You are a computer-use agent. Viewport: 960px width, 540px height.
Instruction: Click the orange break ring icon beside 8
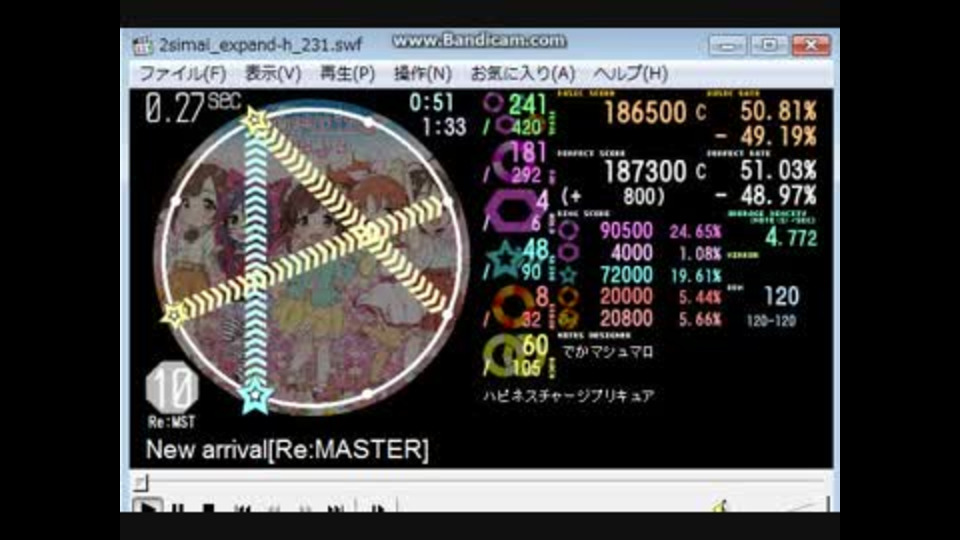513,306
